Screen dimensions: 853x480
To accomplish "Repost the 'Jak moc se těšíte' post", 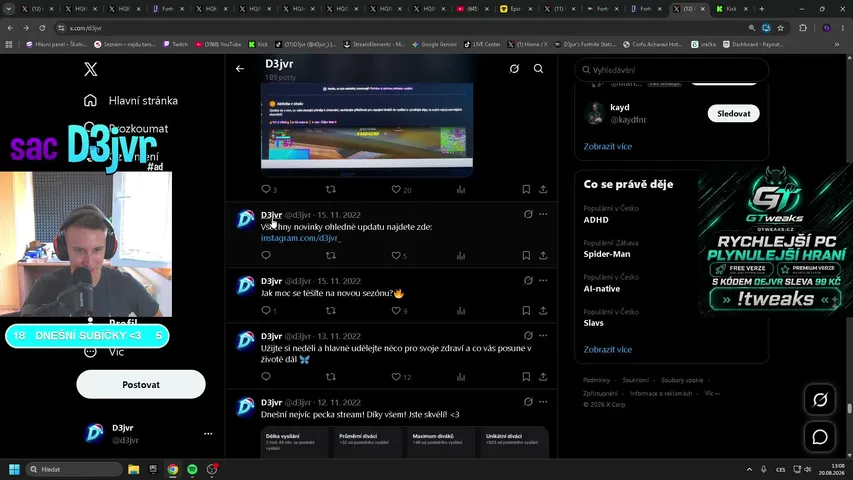I will (x=331, y=310).
